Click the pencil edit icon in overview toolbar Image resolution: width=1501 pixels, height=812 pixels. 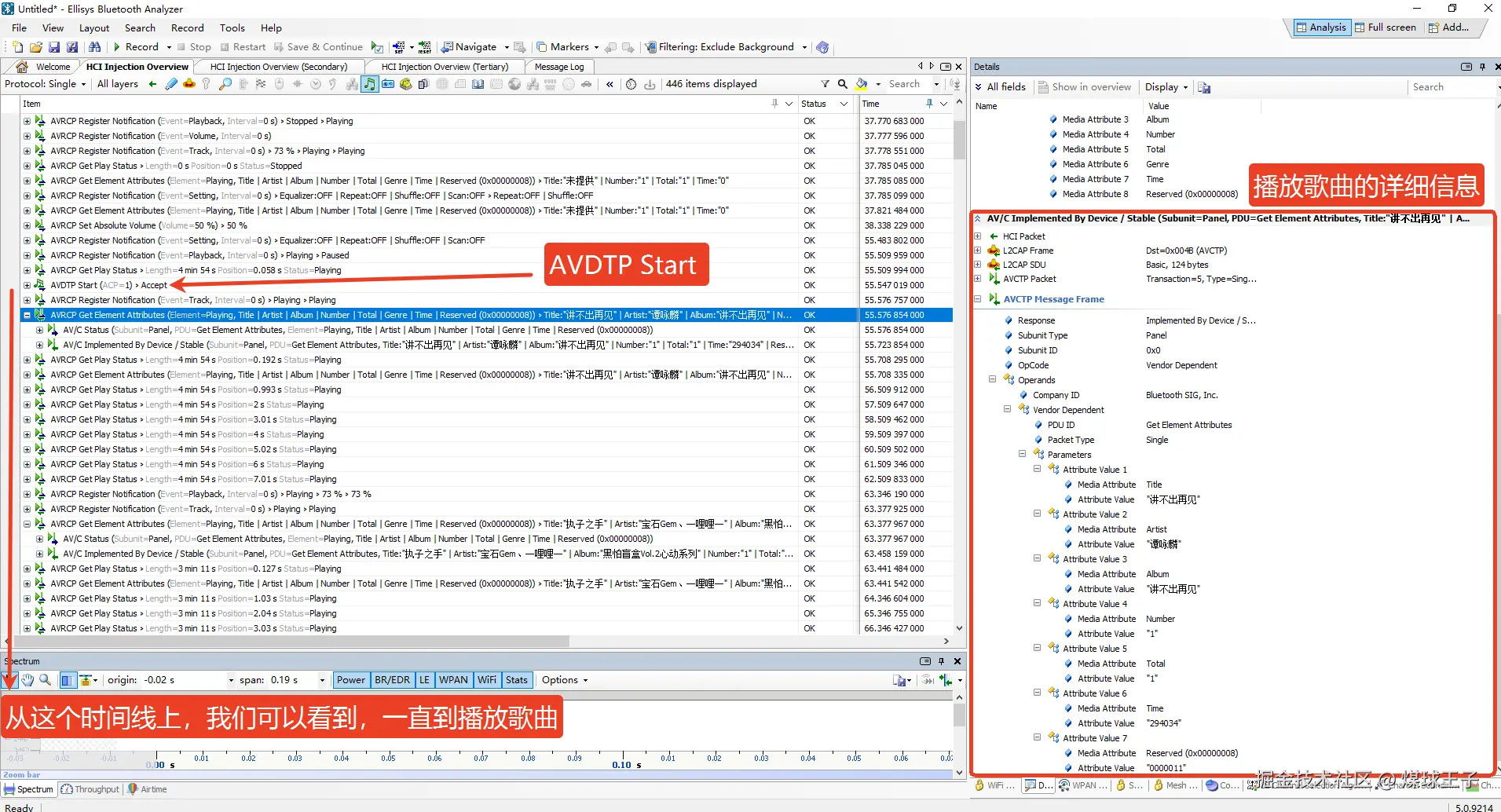171,84
